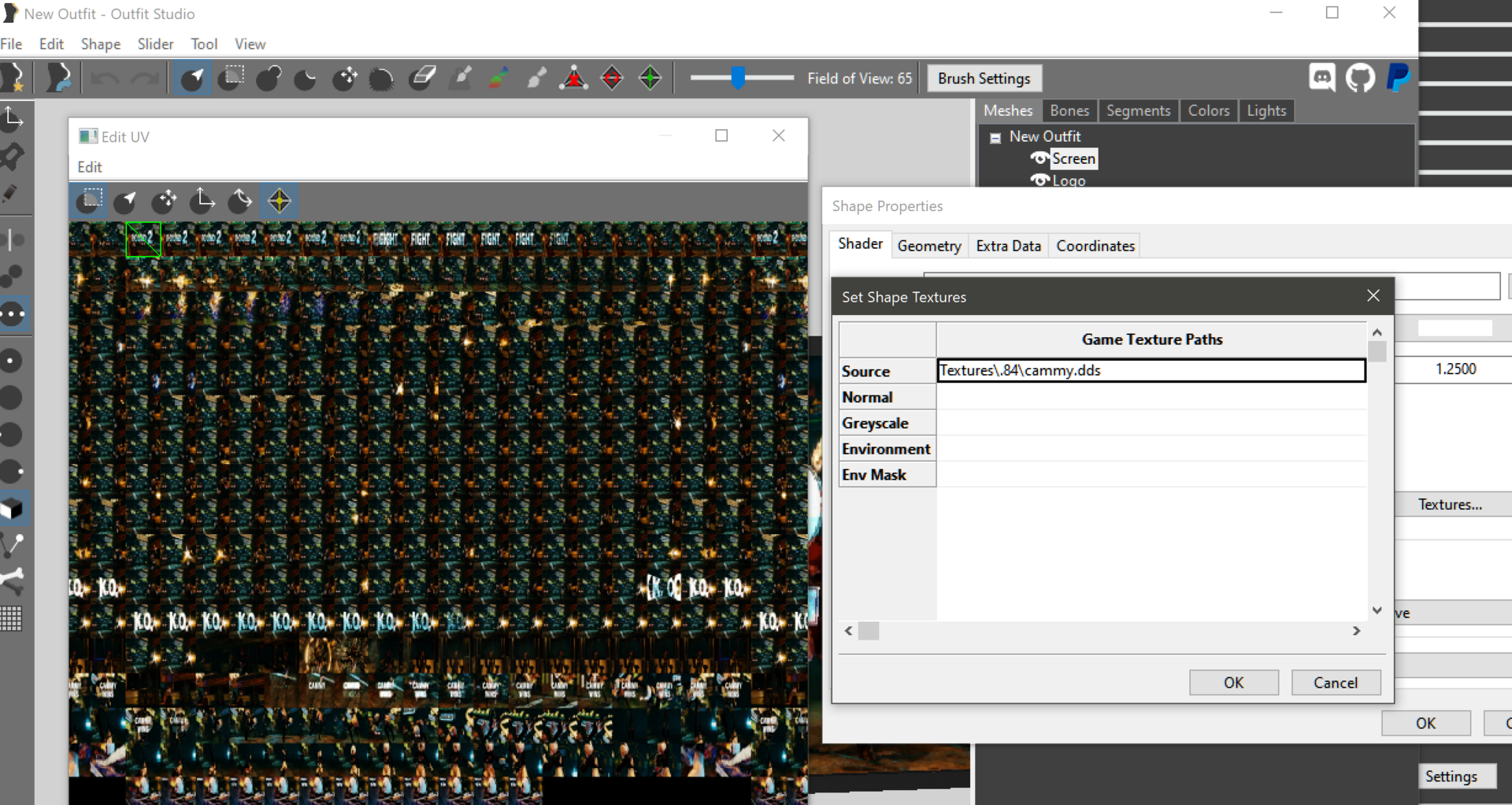Screen dimensions: 1512x805
Task: Confirm Set Shape Textures with OK
Action: point(1234,682)
